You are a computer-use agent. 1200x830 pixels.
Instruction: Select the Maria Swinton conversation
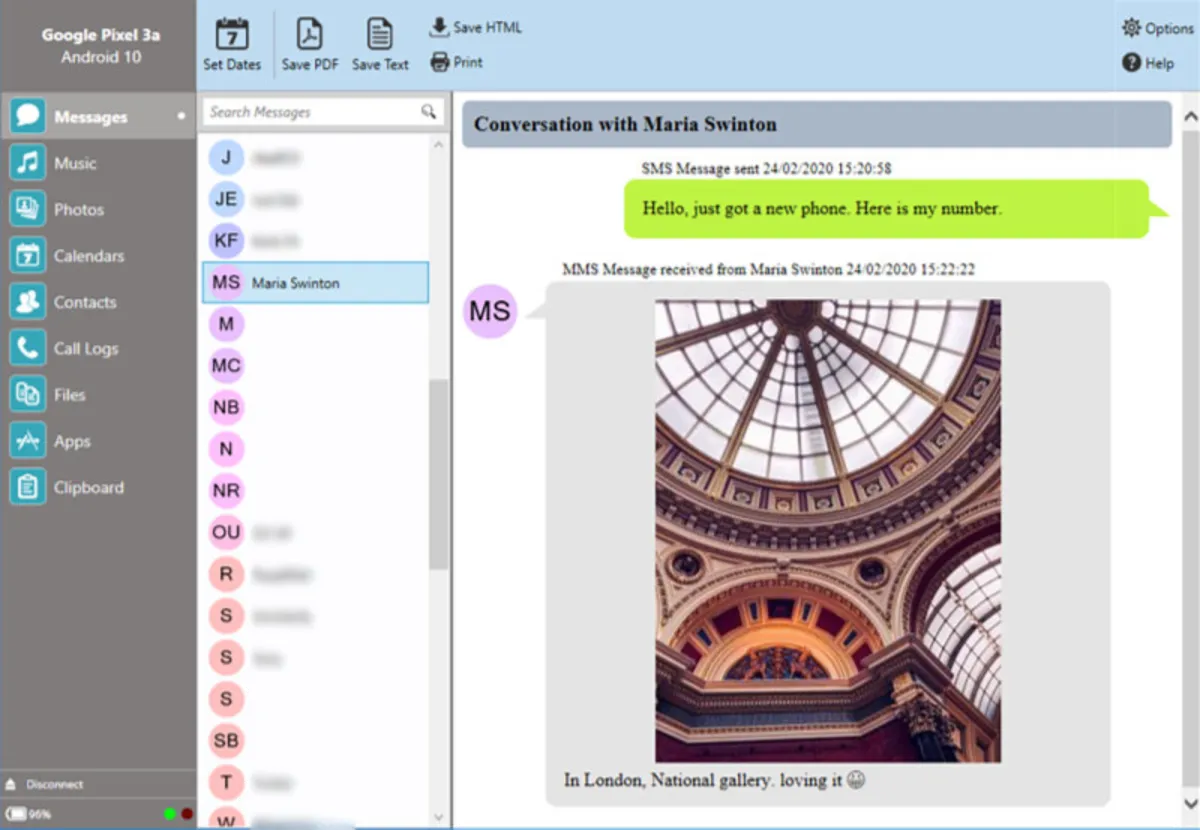click(x=314, y=282)
